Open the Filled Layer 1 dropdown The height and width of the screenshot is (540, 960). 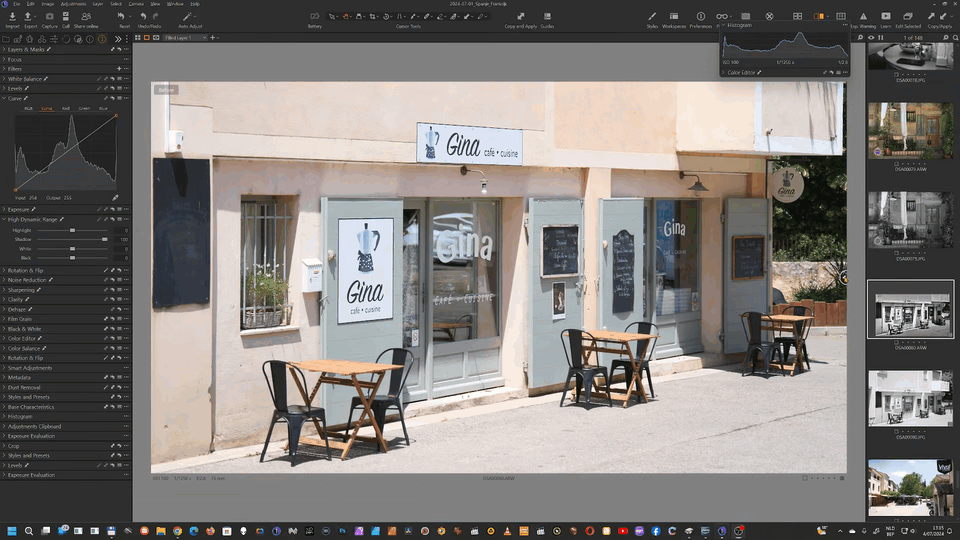186,38
